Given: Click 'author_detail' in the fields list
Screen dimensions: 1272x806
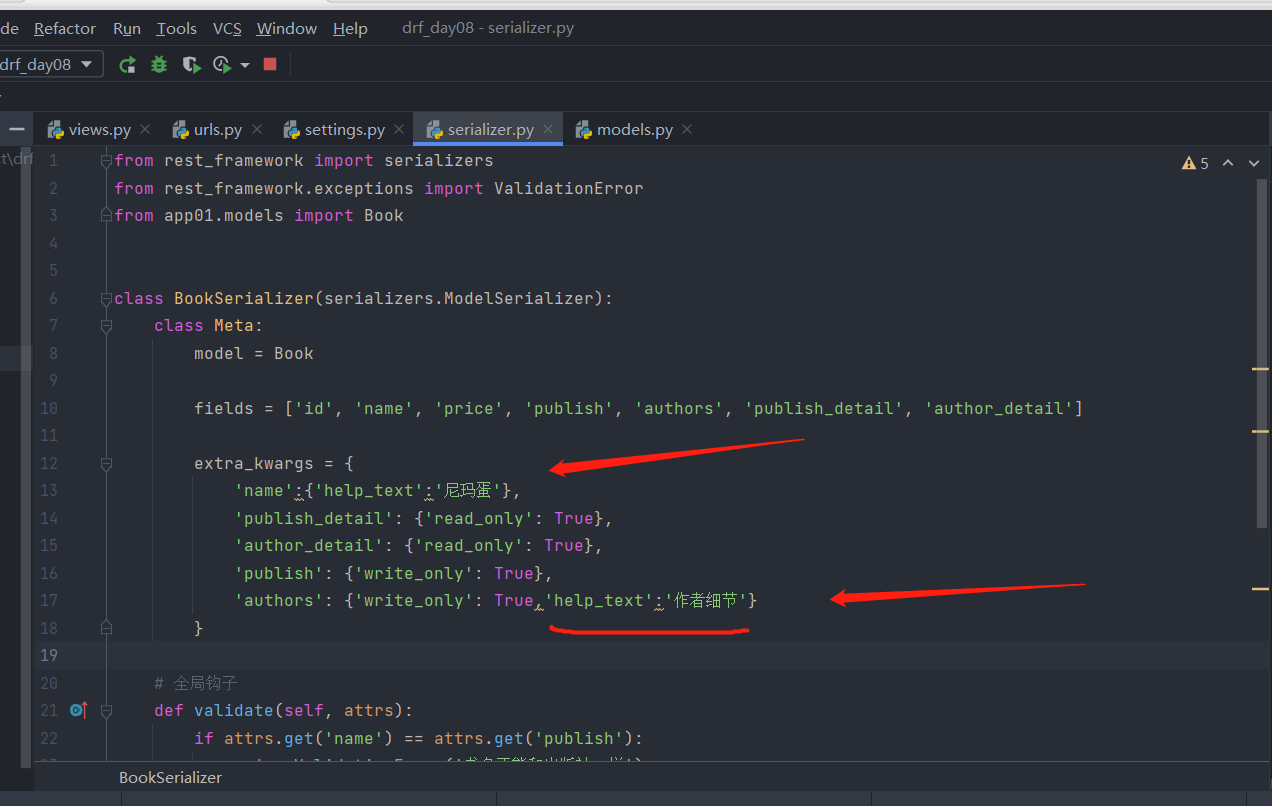Looking at the screenshot, I should [998, 408].
